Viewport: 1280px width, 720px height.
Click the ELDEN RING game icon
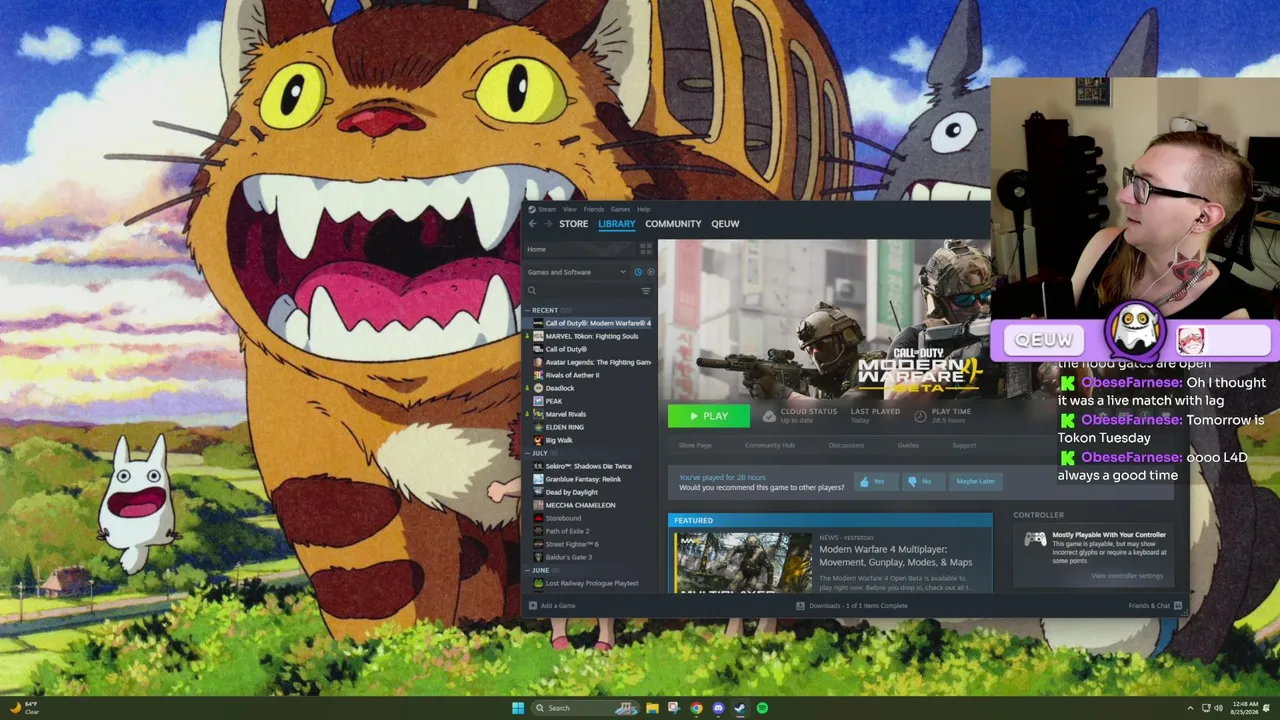[538, 427]
